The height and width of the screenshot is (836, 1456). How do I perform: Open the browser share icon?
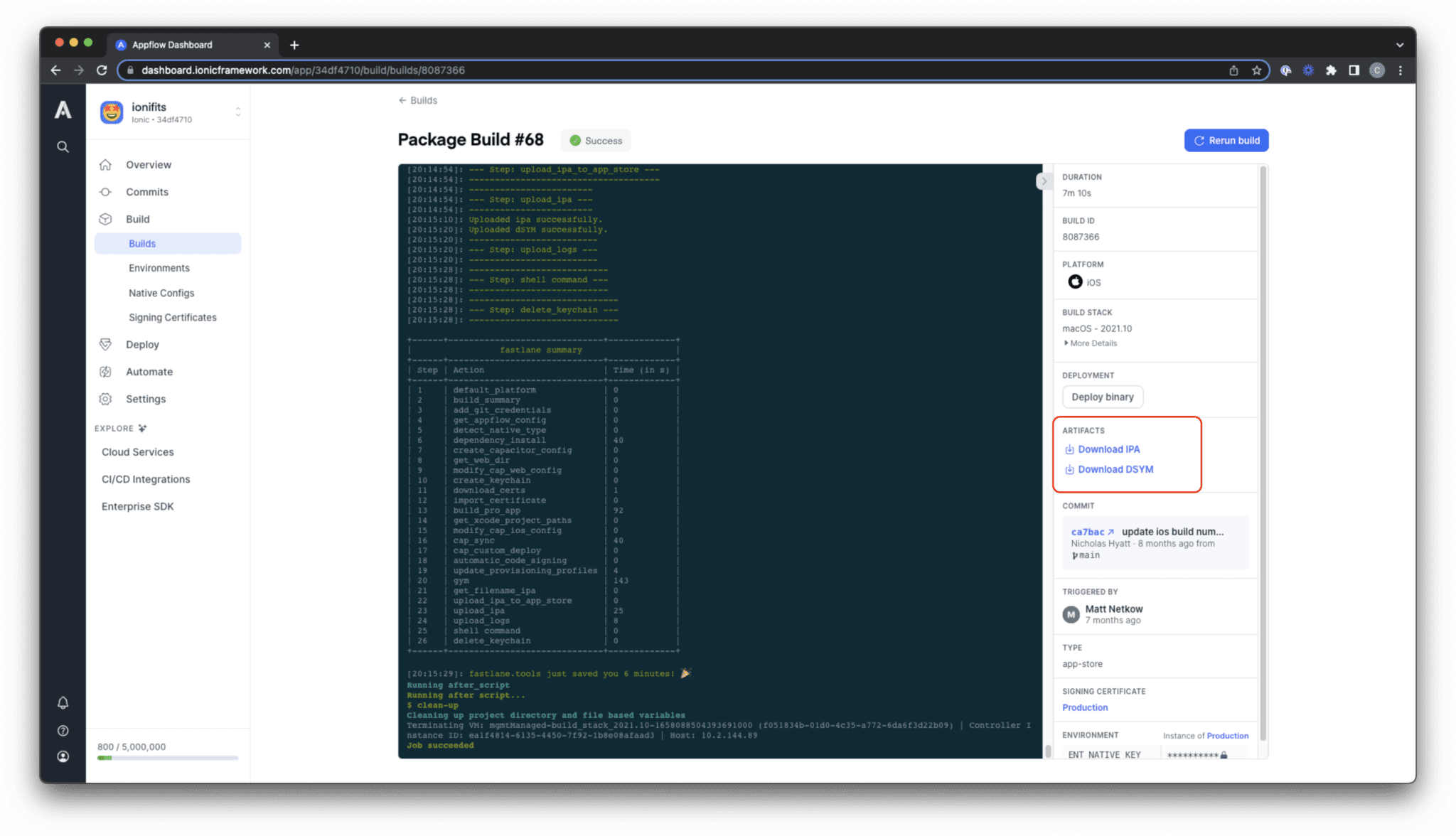(1234, 70)
